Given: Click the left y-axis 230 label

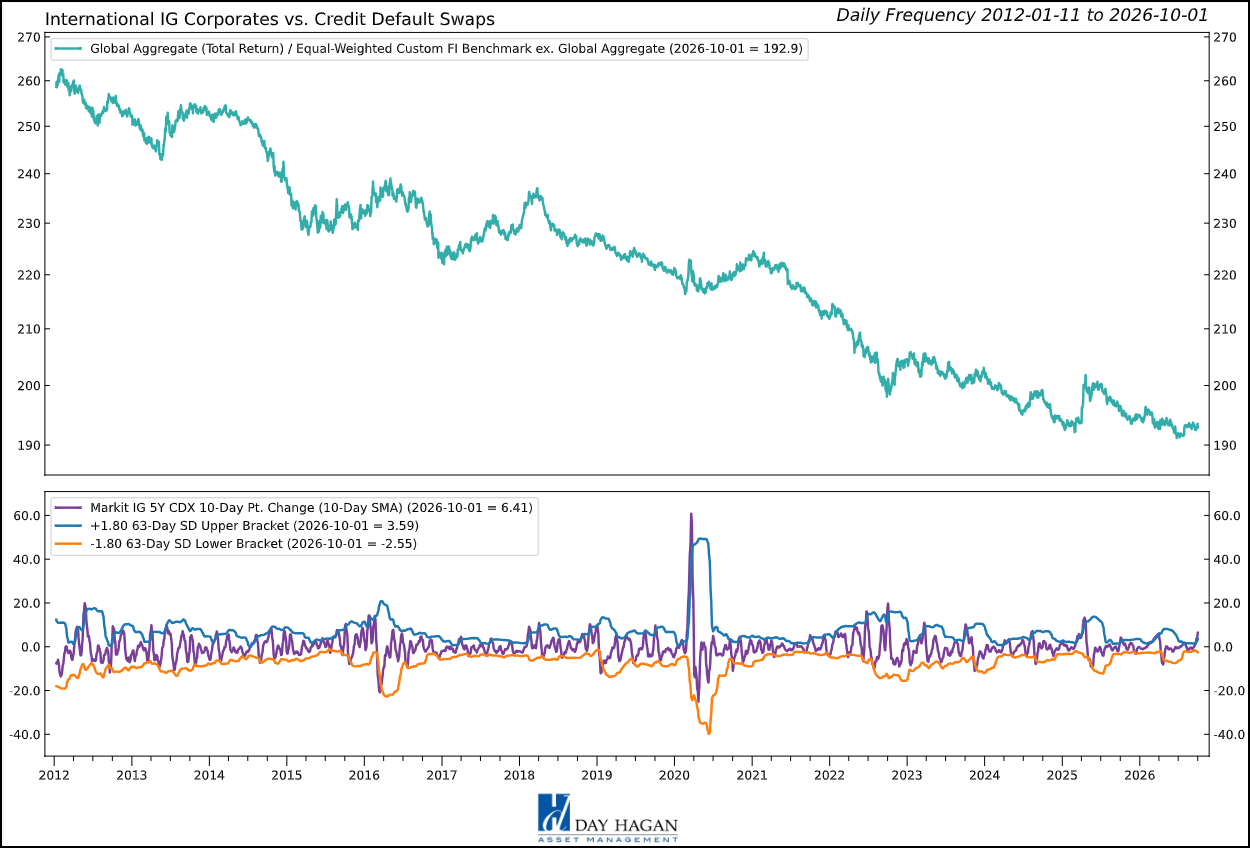Looking at the screenshot, I should pos(28,224).
